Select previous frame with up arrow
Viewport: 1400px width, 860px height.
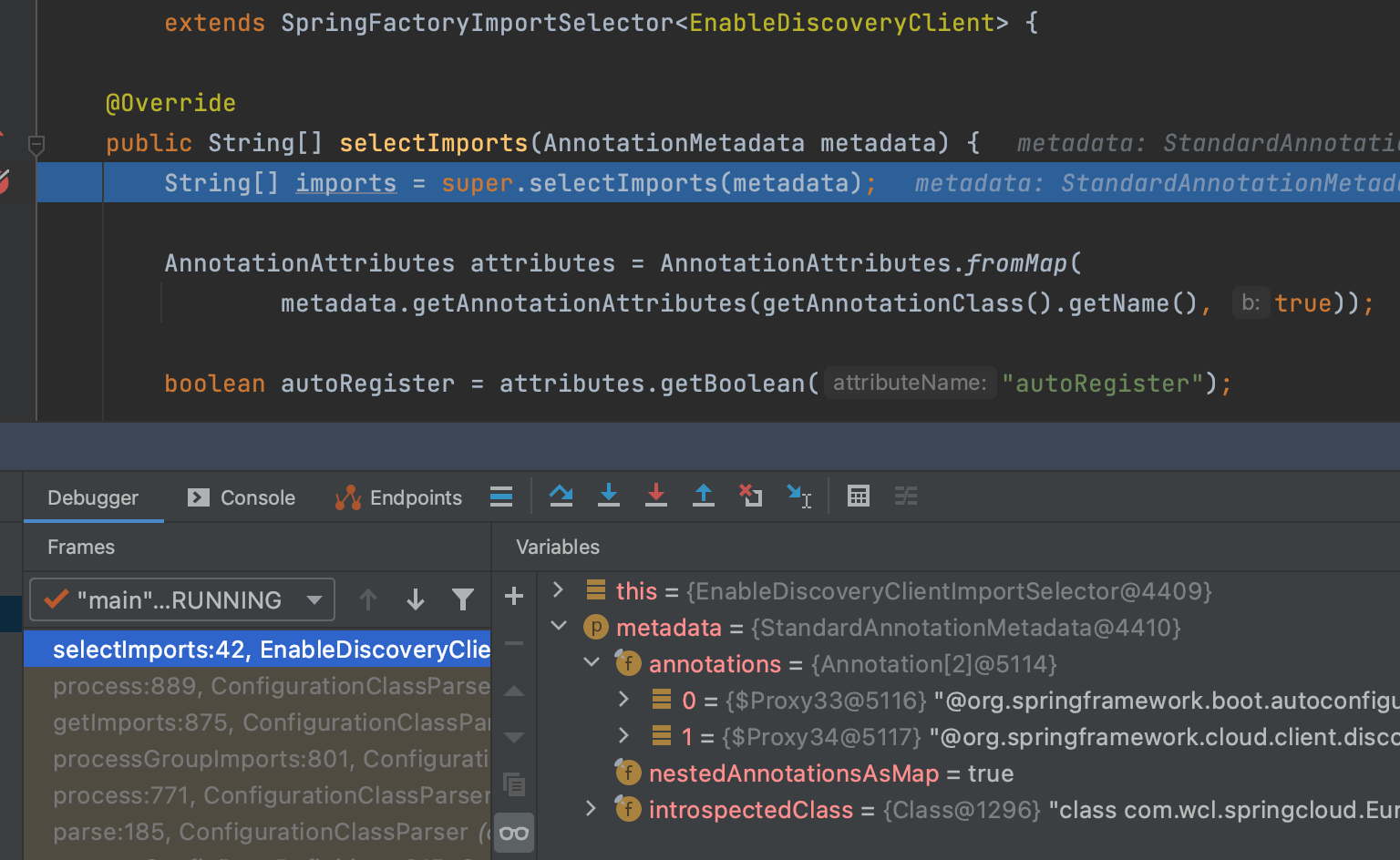368,599
